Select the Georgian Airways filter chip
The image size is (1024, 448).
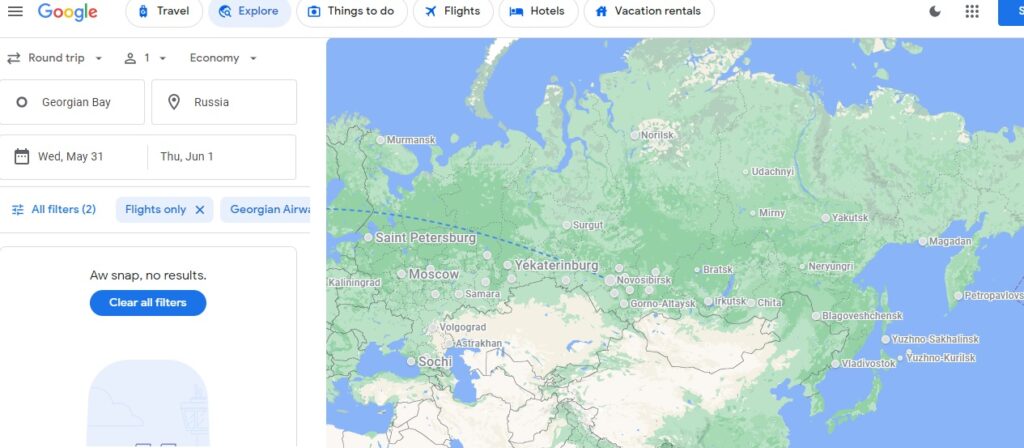click(265, 210)
